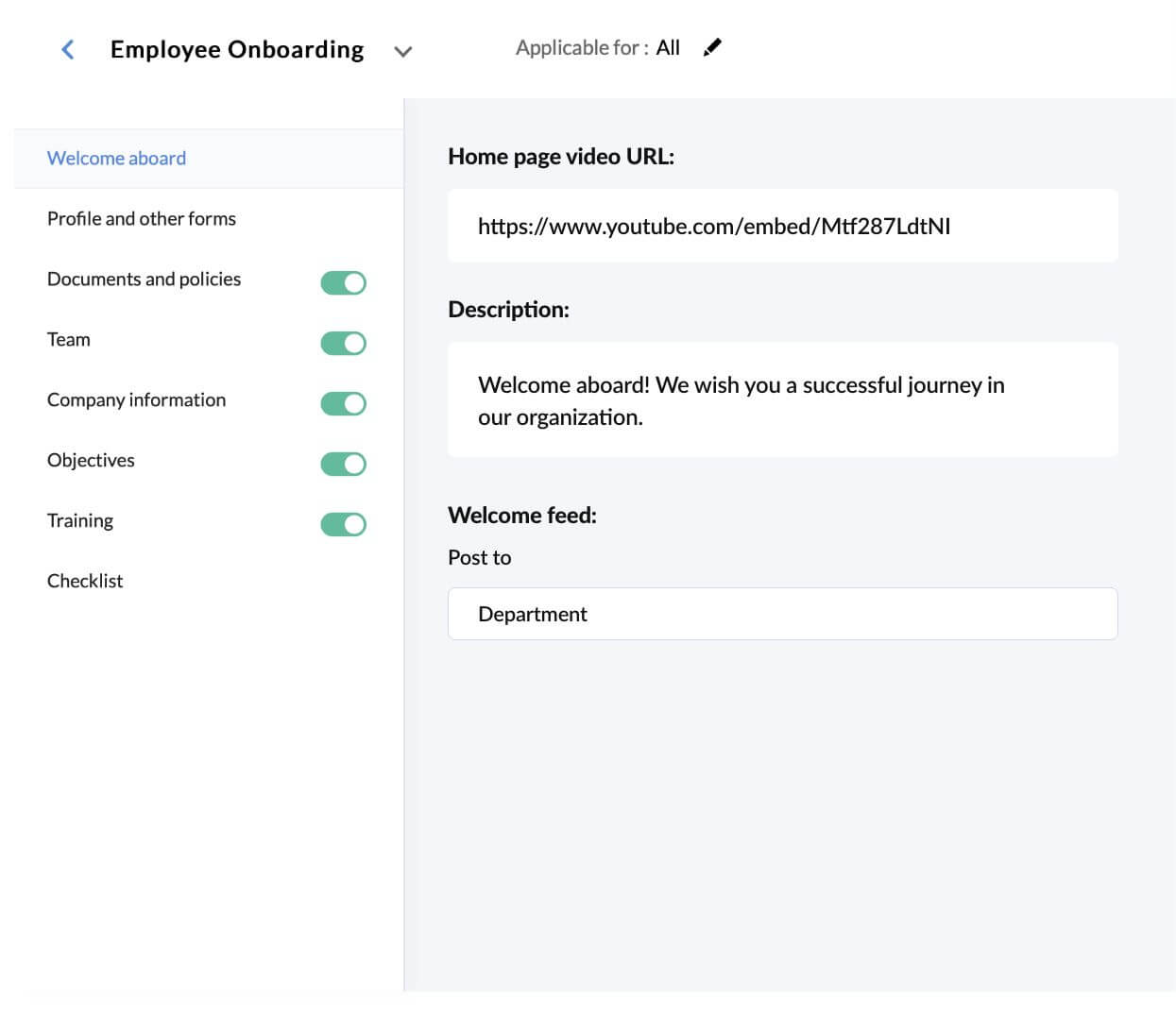Switch off the Training toggle
Viewport: 1176px width, 1017px height.
(x=343, y=524)
